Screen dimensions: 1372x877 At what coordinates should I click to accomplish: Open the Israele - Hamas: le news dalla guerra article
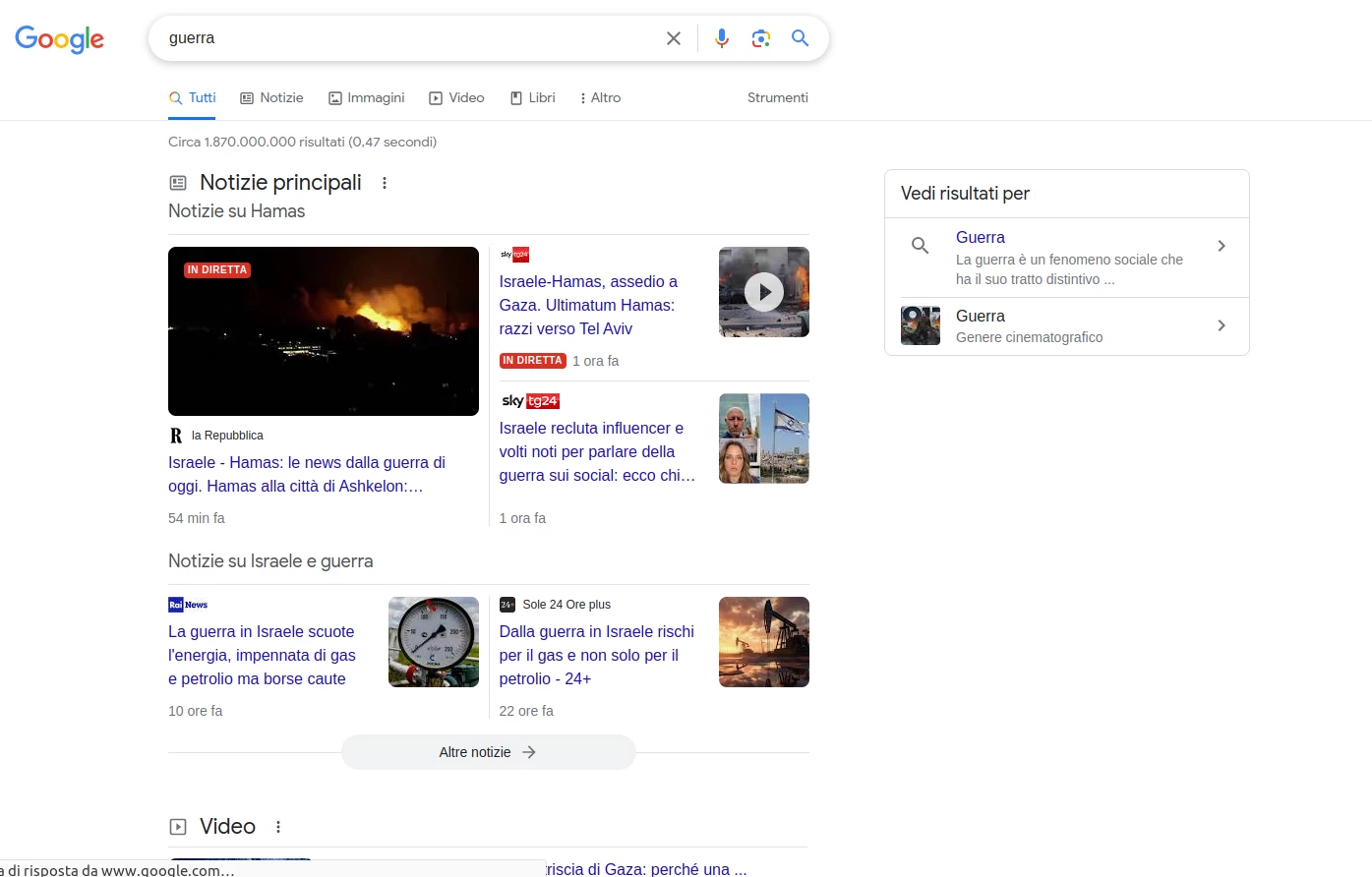point(307,474)
